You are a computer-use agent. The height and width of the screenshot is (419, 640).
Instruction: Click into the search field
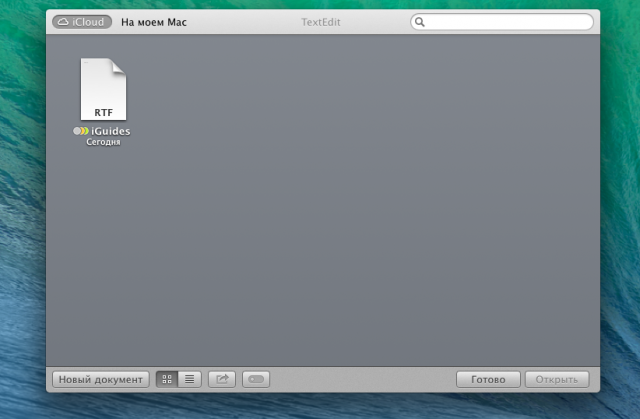(502, 22)
